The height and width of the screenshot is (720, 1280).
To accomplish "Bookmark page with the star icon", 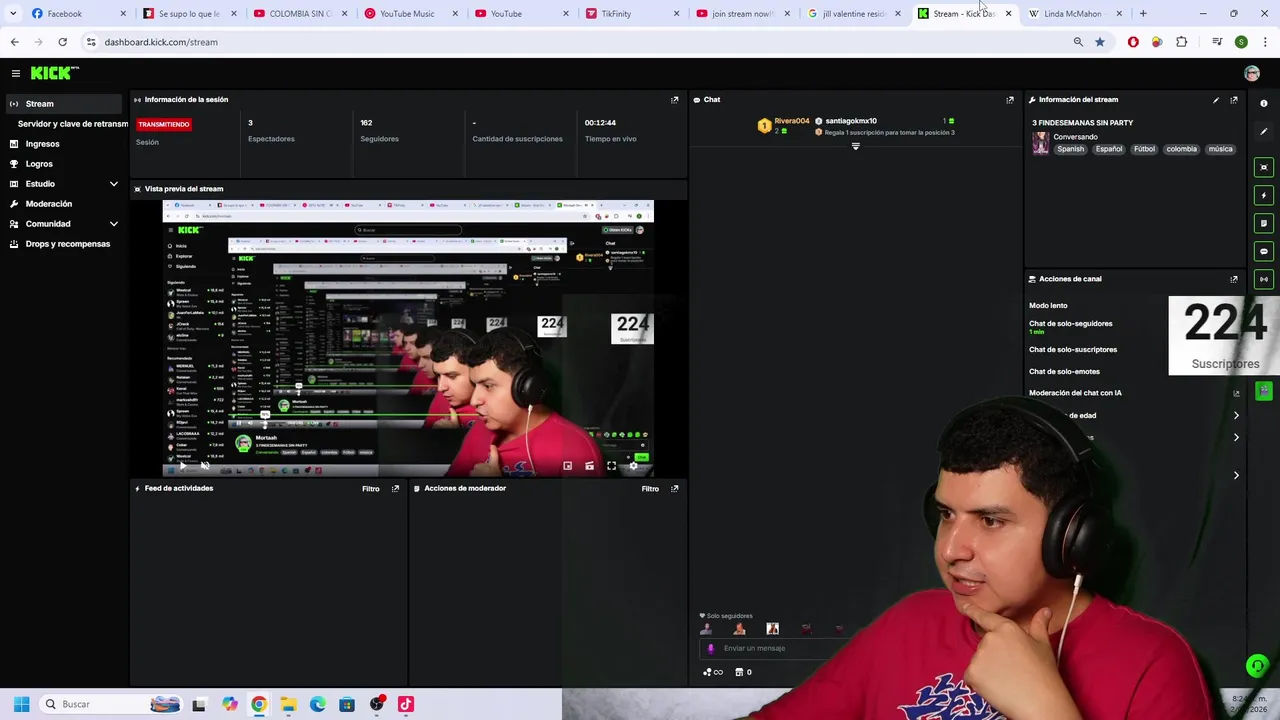I will click(1100, 42).
